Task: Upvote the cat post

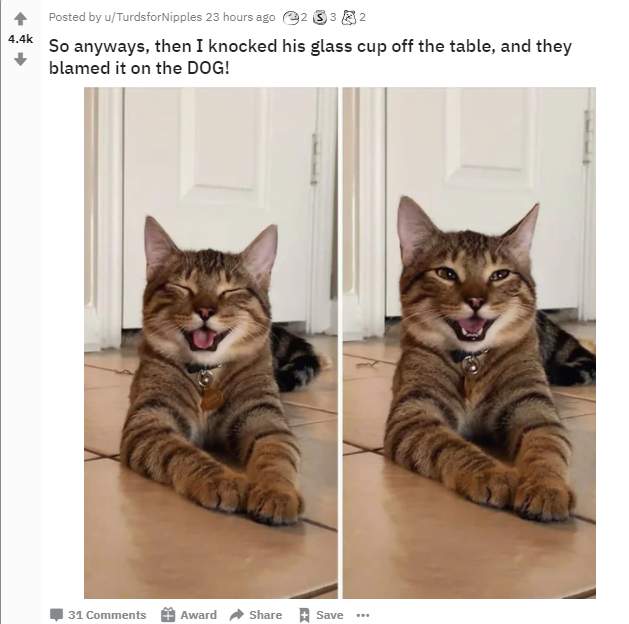Action: (20, 18)
